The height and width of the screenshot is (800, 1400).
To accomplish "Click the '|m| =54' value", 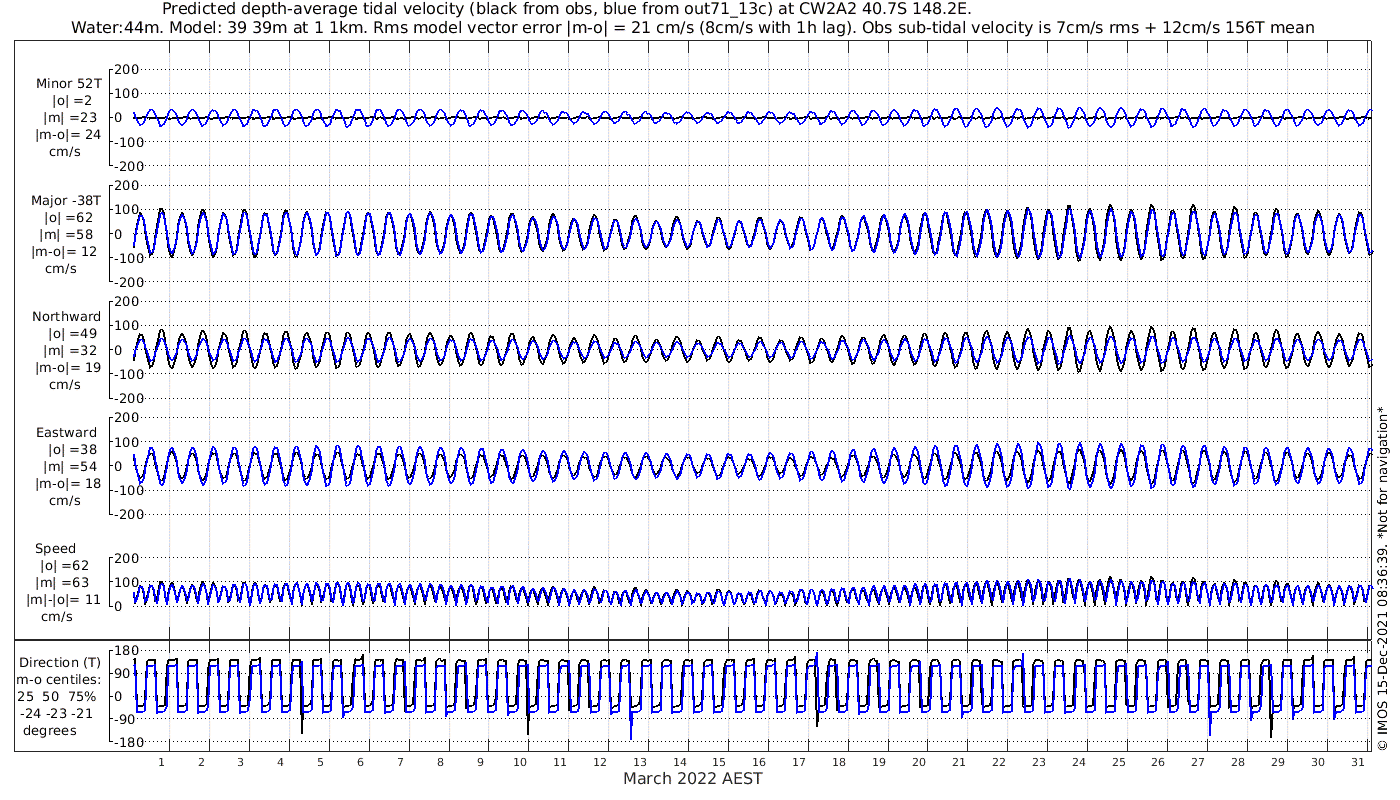I will pyautogui.click(x=72, y=468).
